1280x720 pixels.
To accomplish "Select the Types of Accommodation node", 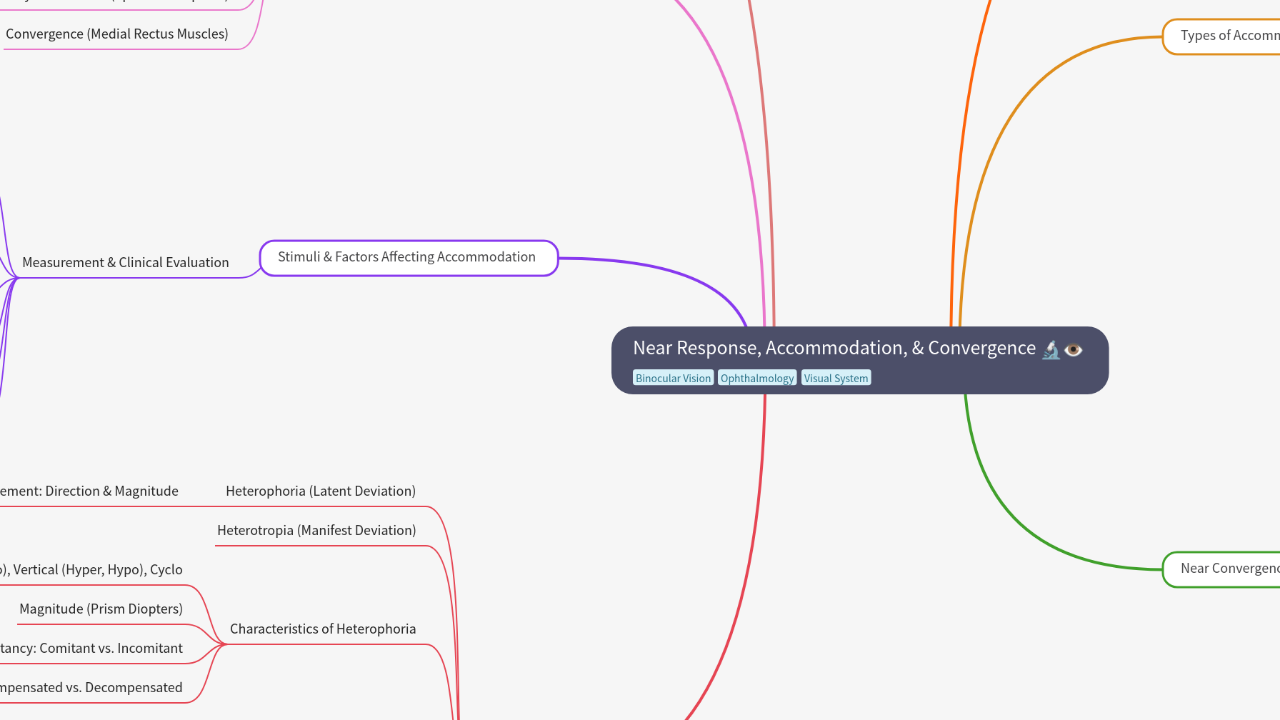I will pos(1222,36).
